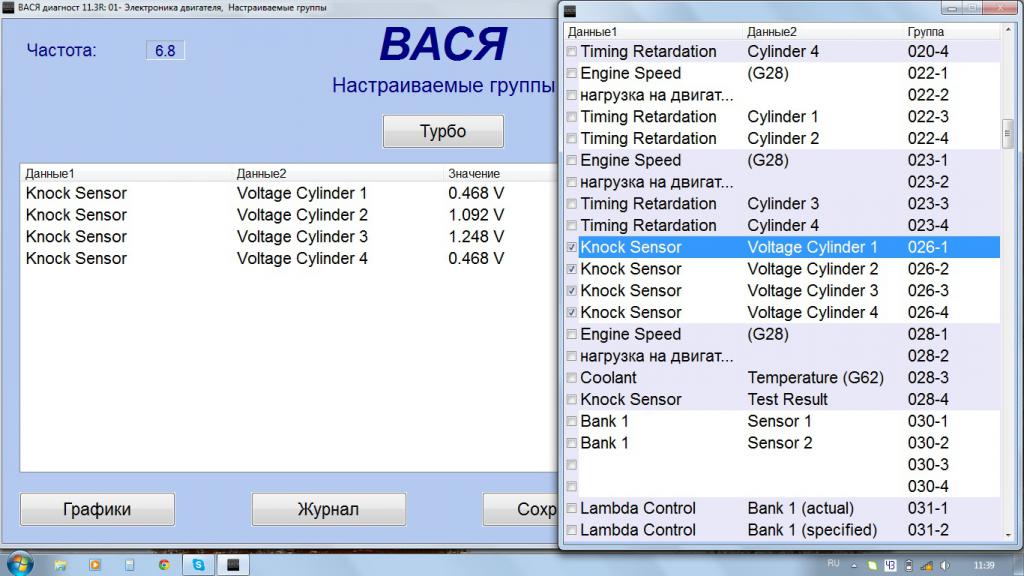
Task: Enable Lambda Control Bank 1 (actual) 031-1
Action: [571, 508]
